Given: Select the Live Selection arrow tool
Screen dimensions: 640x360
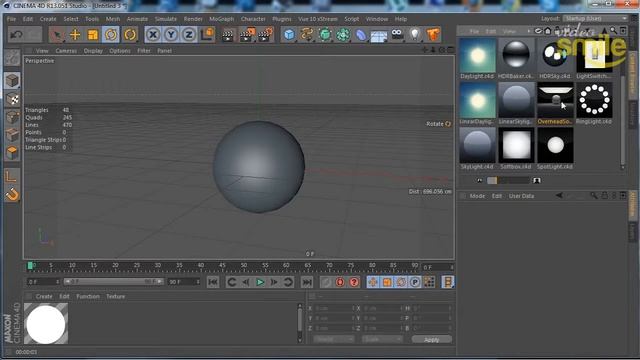Looking at the screenshot, I should point(57,35).
